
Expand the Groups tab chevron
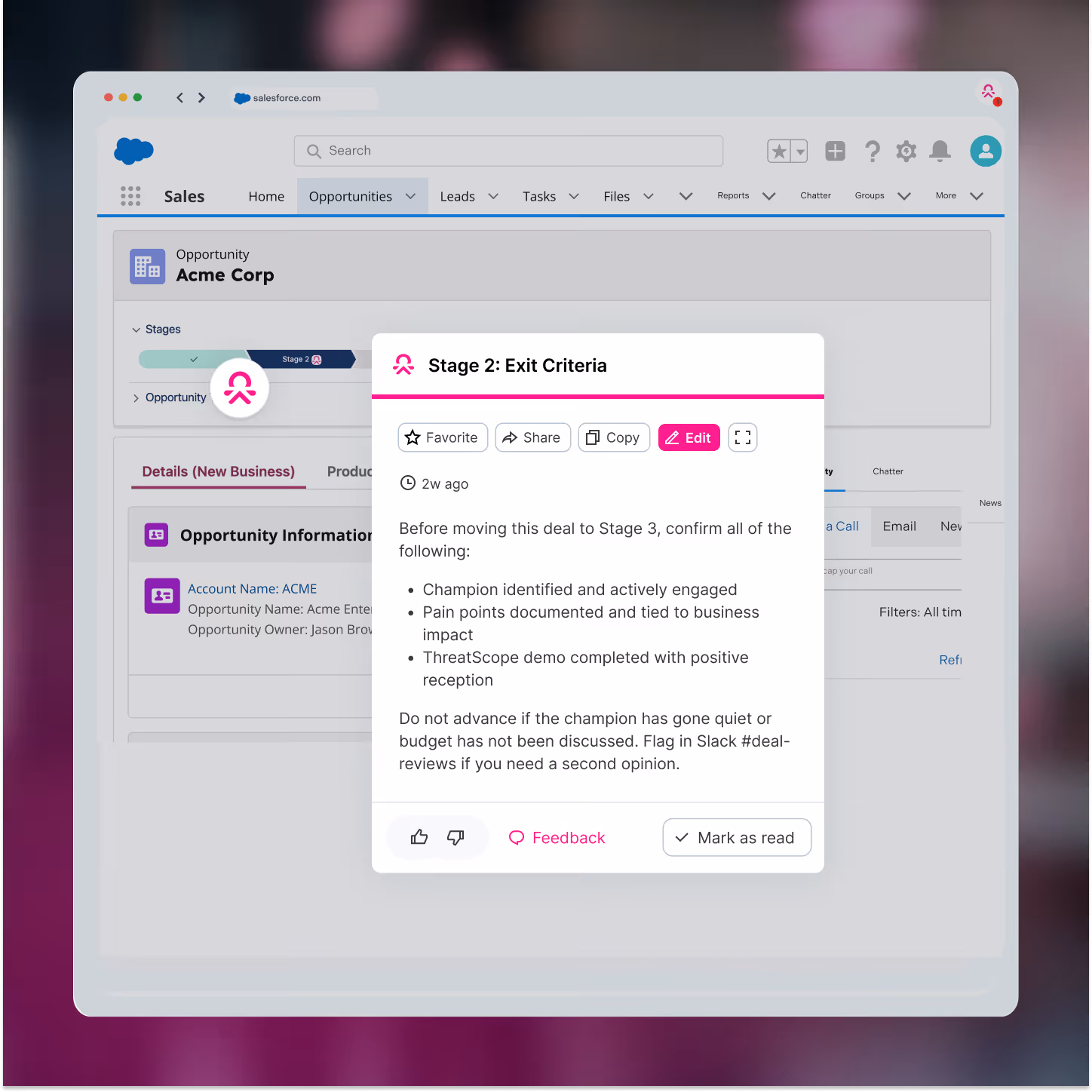pyautogui.click(x=904, y=196)
